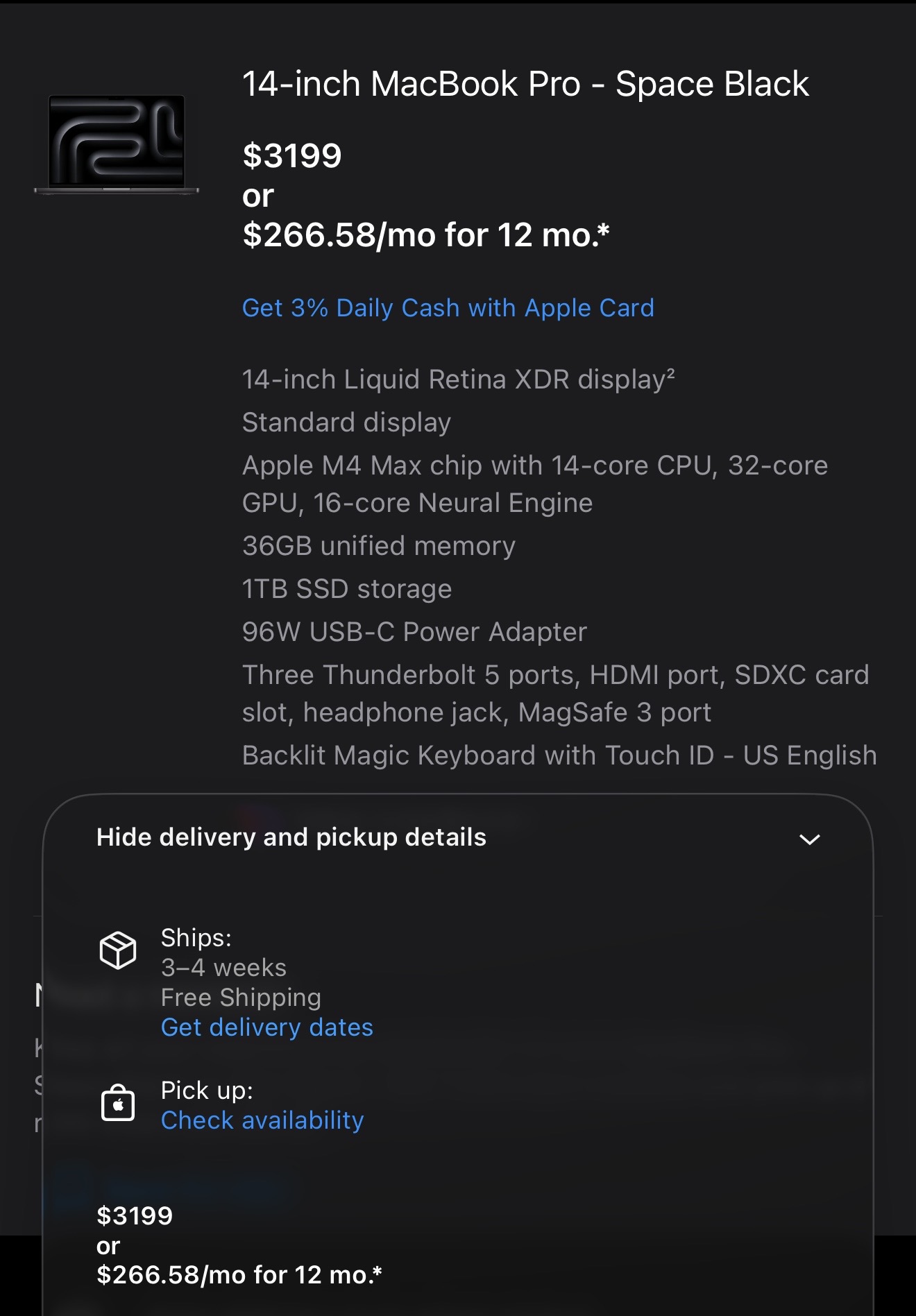Click the 36GB unified memory line

379,546
